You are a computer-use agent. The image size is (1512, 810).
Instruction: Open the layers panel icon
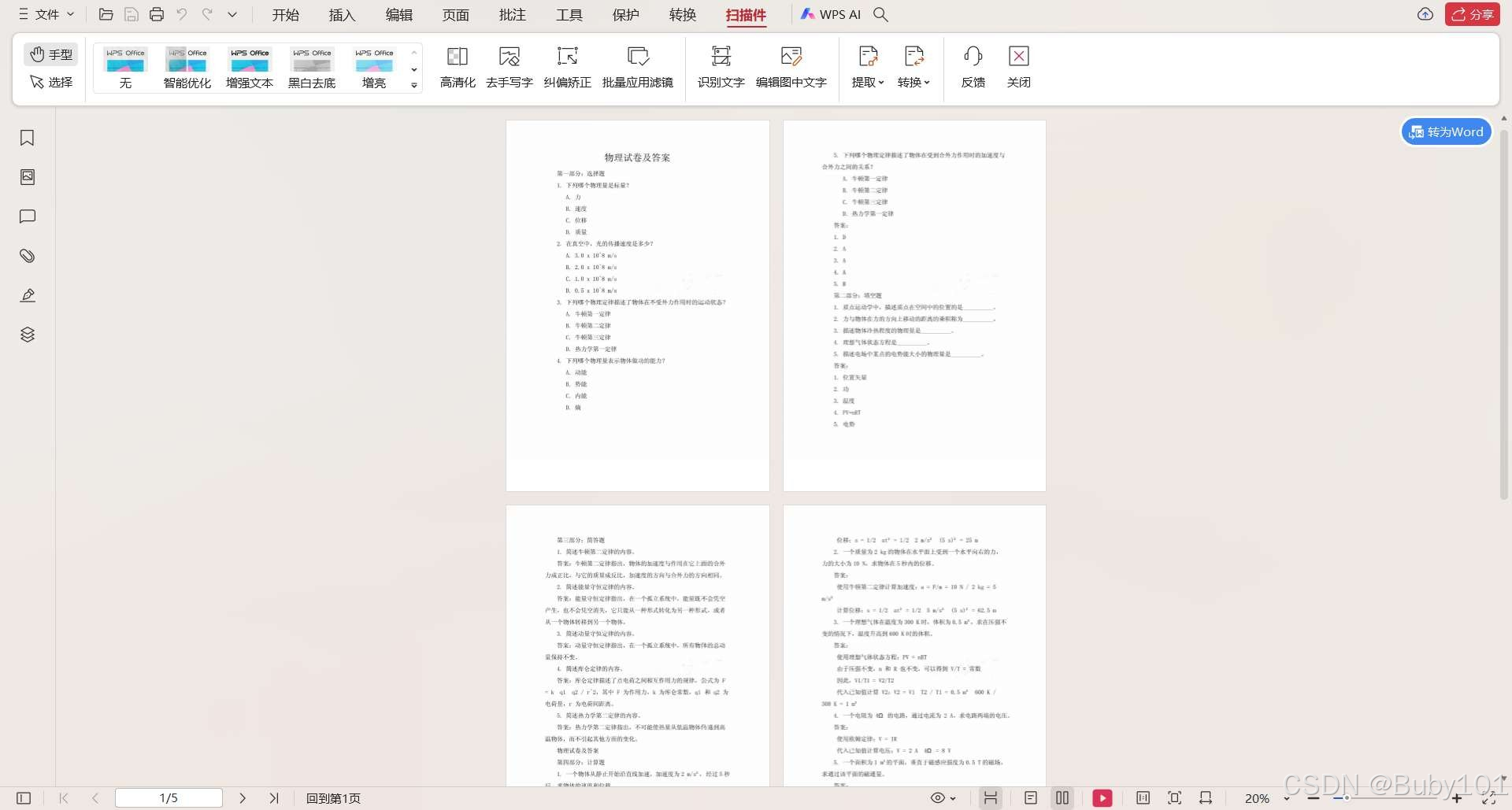pyautogui.click(x=28, y=335)
